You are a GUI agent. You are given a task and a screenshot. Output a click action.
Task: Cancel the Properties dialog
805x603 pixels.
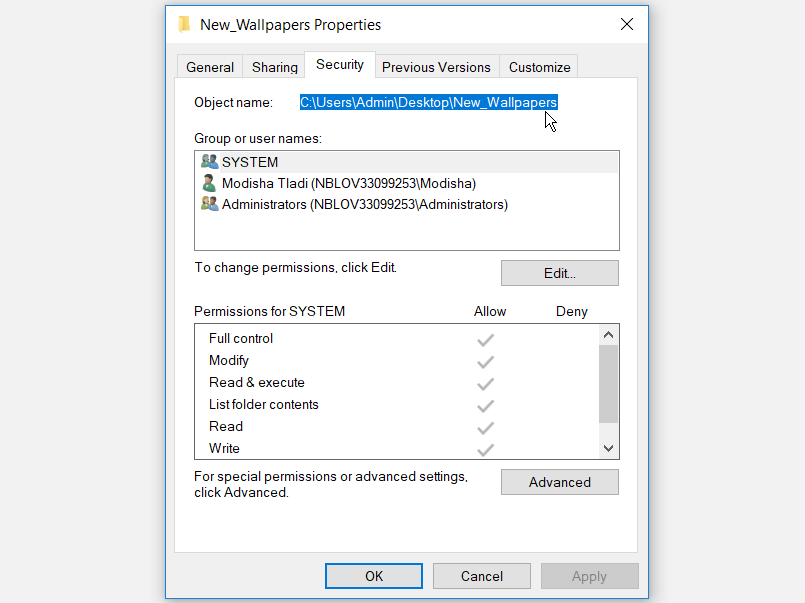point(481,576)
